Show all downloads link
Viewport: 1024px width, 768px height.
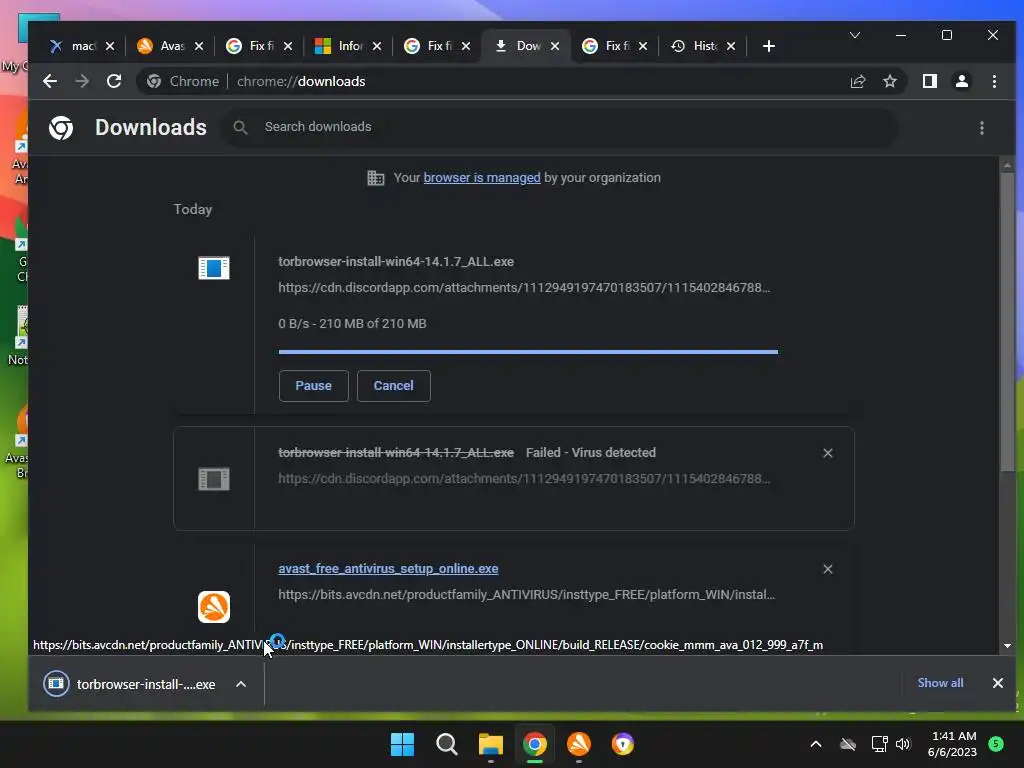click(940, 682)
